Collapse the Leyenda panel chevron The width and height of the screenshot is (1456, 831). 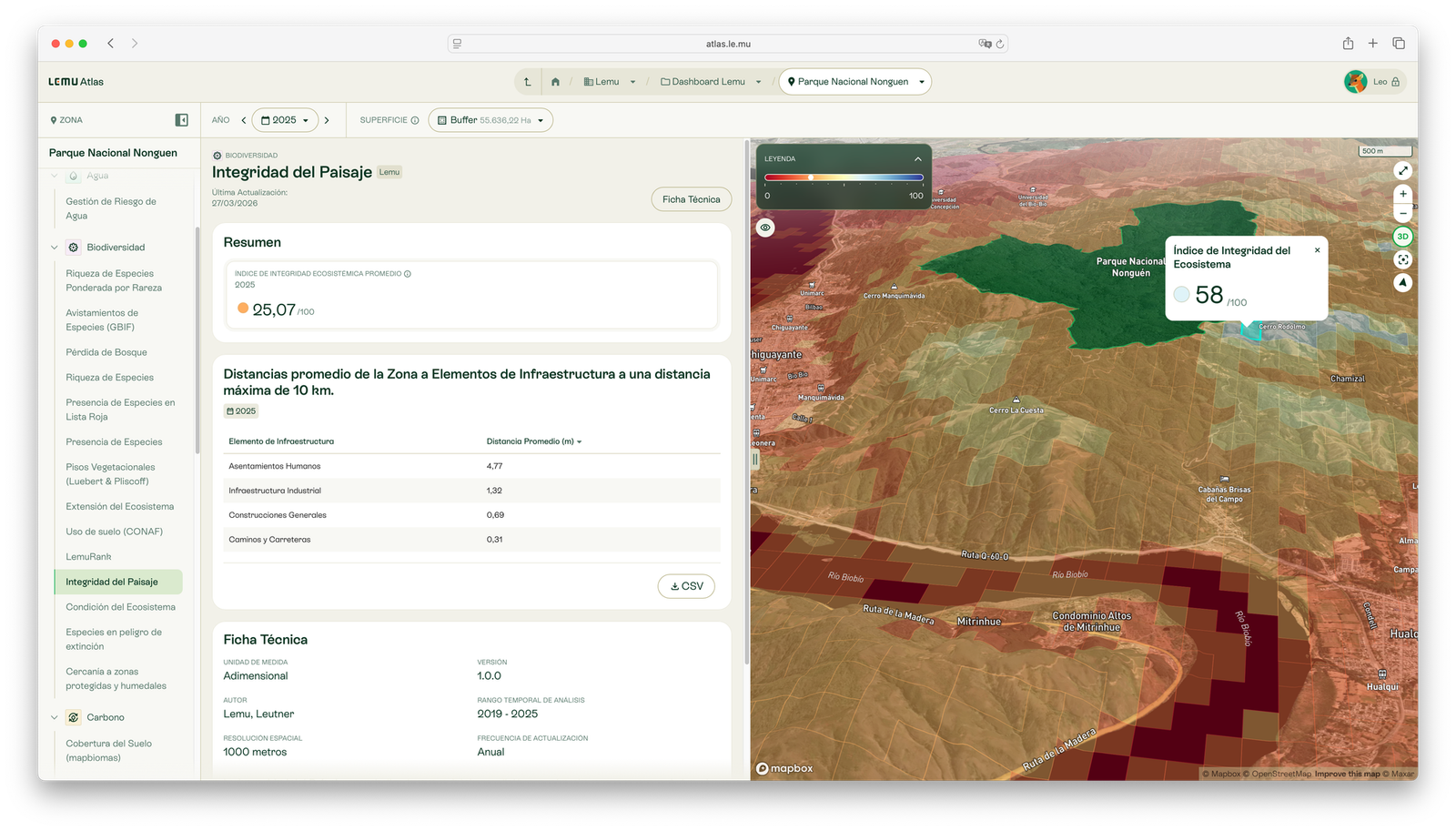917,158
